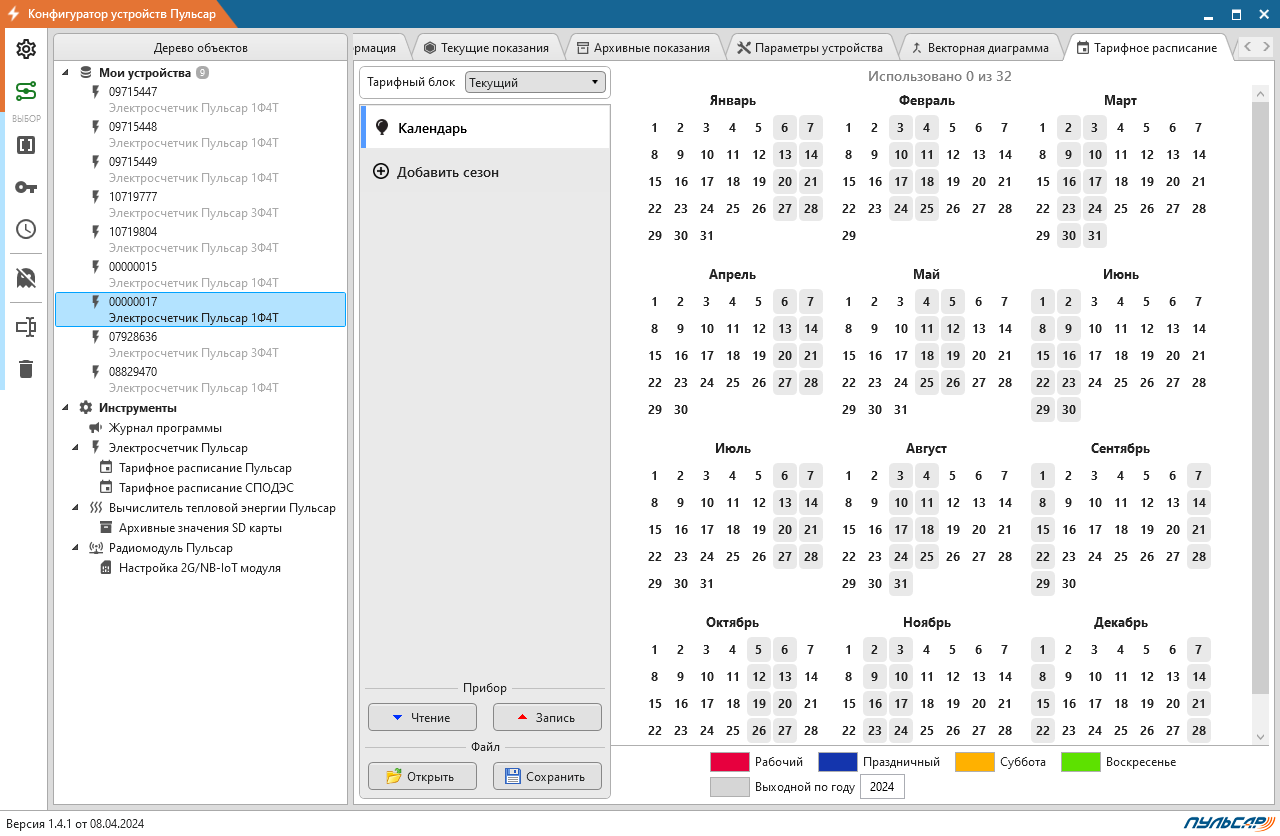This screenshot has width=1280, height=836.
Task: Click megaphone icon for Журнал программы
Action: pos(96,428)
